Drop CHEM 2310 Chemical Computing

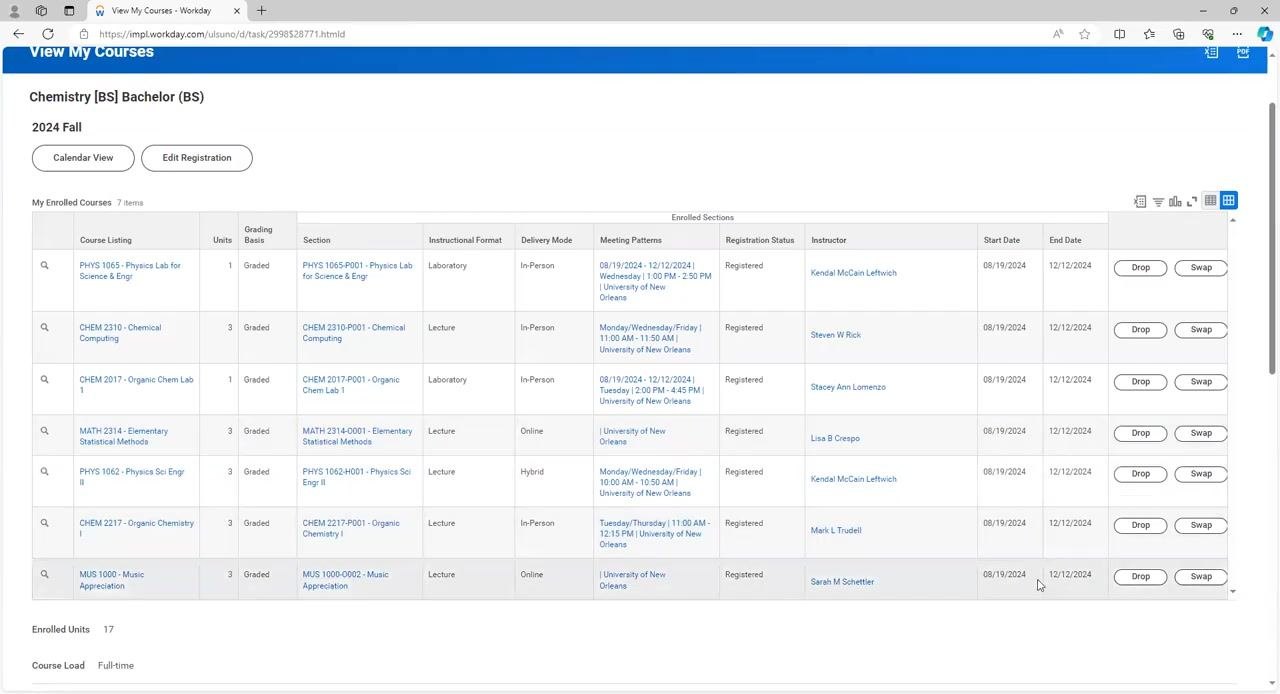1140,330
